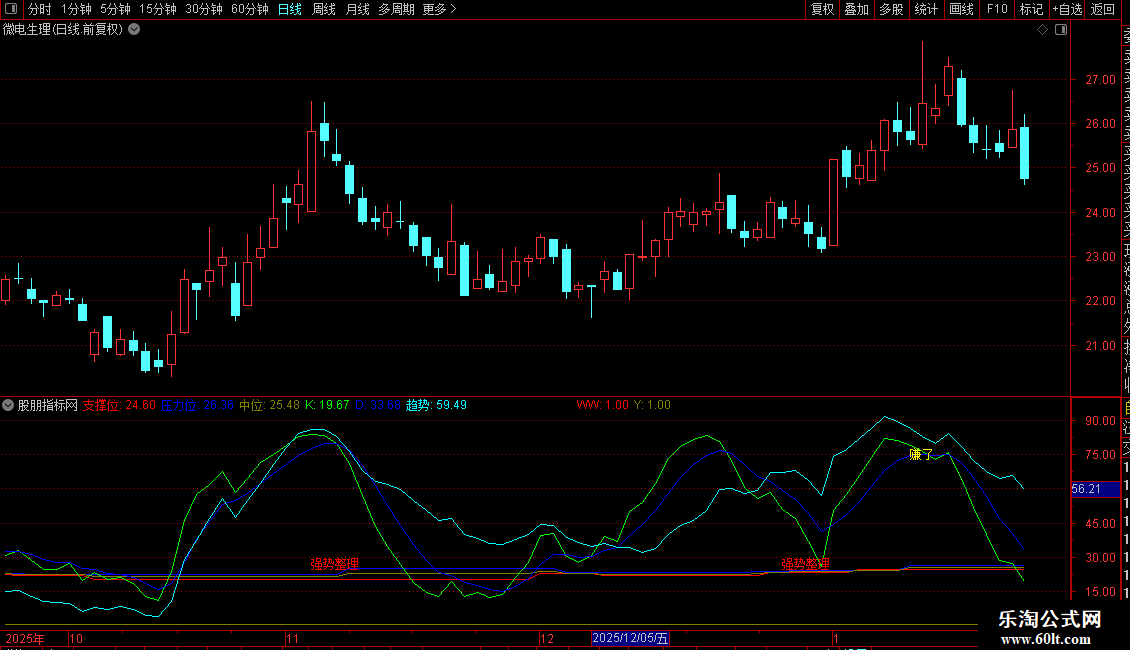
Task: Select the 60分钟 period tab
Action: [249, 9]
